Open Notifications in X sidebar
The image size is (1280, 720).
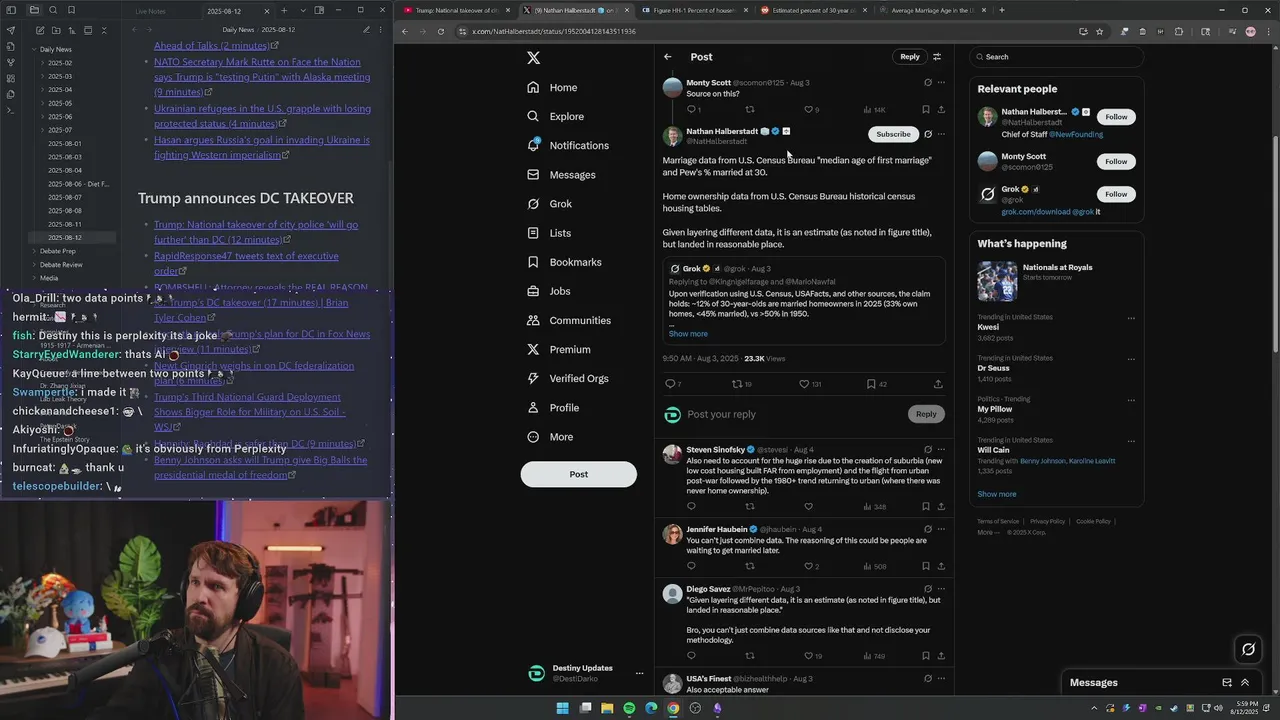point(568,145)
